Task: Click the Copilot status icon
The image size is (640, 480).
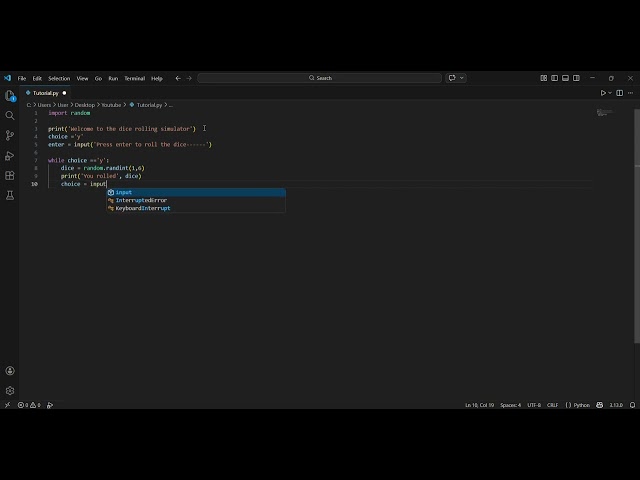Action: [x=600, y=405]
